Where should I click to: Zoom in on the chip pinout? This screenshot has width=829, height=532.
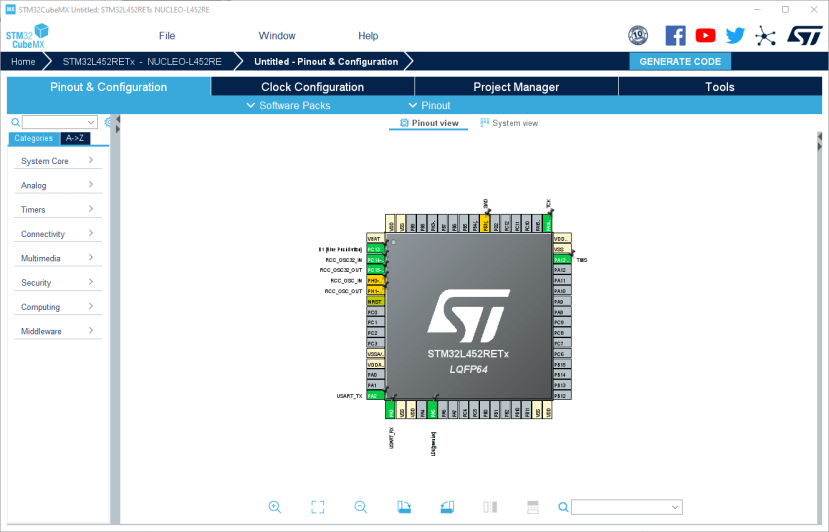point(274,507)
